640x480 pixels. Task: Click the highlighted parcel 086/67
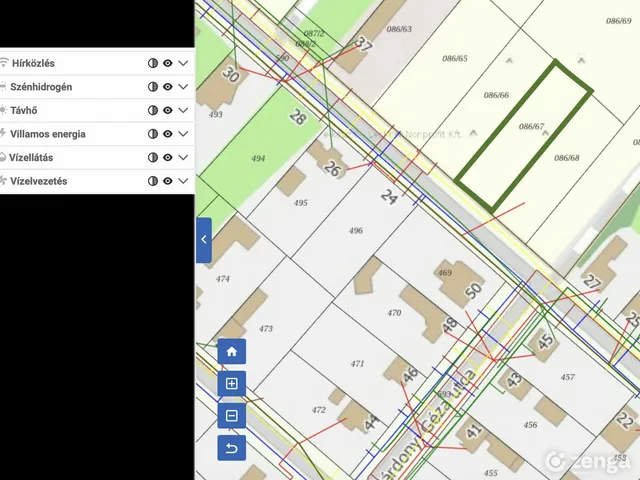point(524,137)
